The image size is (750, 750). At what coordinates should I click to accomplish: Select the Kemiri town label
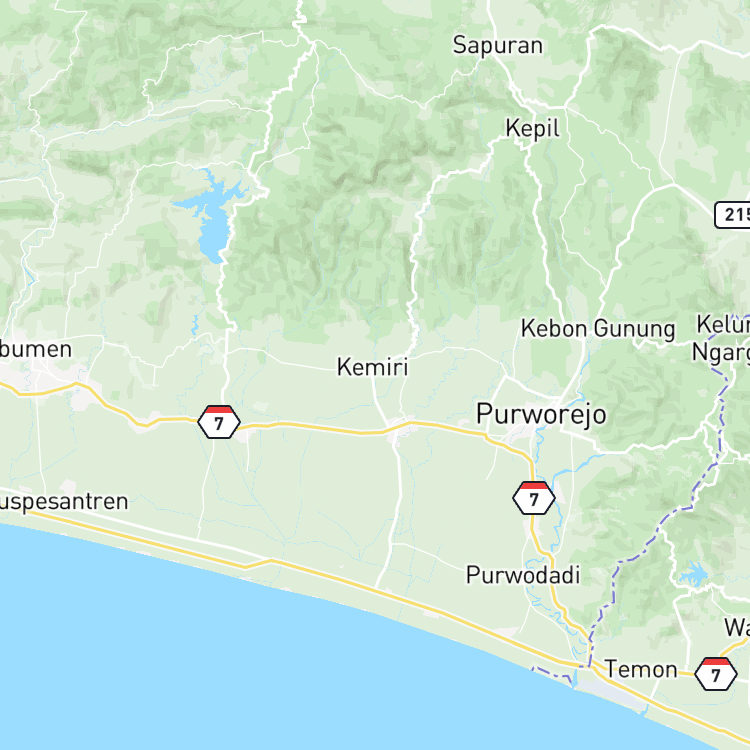pyautogui.click(x=373, y=367)
